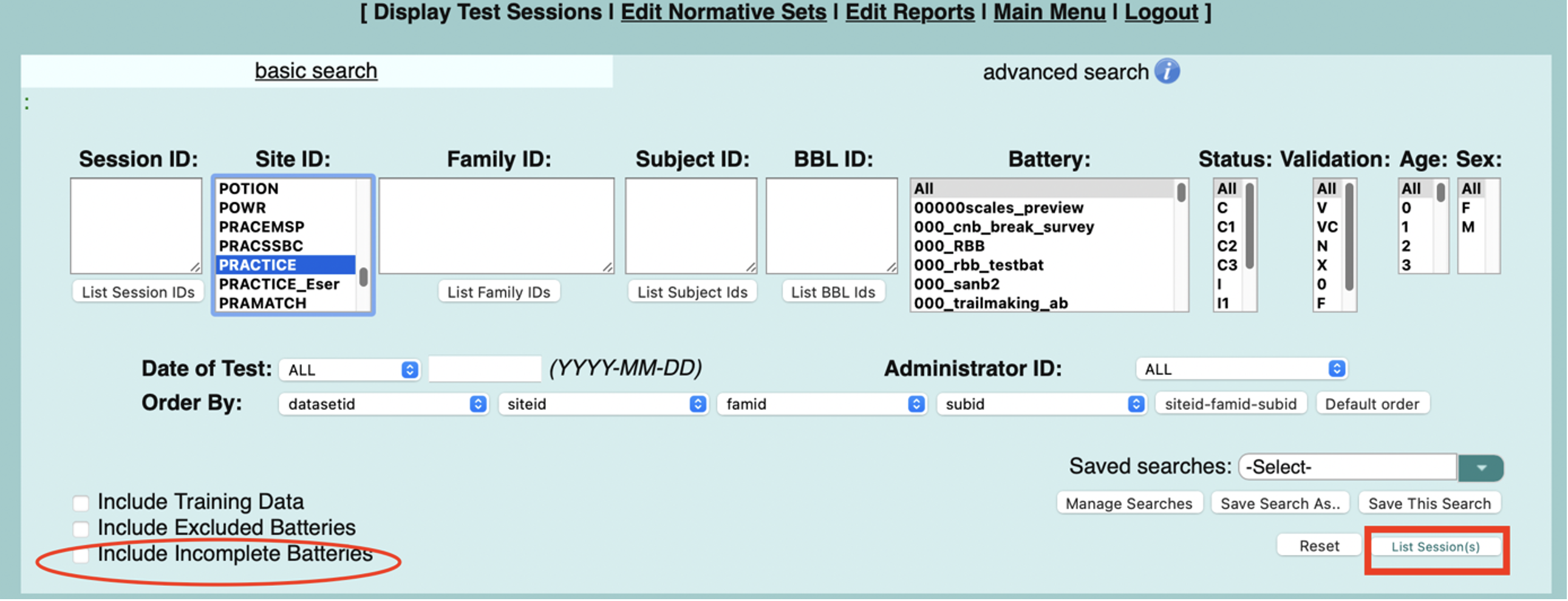Click the List Family IDs button
This screenshot has width=1568, height=601.
click(x=499, y=293)
